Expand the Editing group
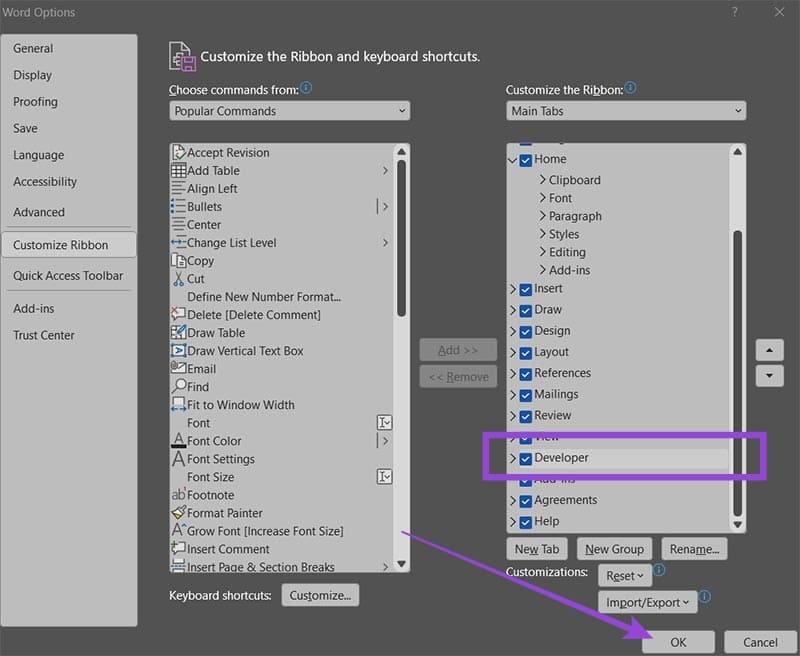The width and height of the screenshot is (800, 656). click(x=543, y=252)
